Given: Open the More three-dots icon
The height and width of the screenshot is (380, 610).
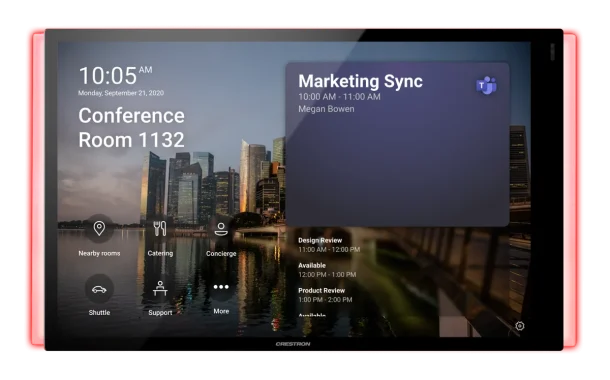Looking at the screenshot, I should click(x=221, y=287).
